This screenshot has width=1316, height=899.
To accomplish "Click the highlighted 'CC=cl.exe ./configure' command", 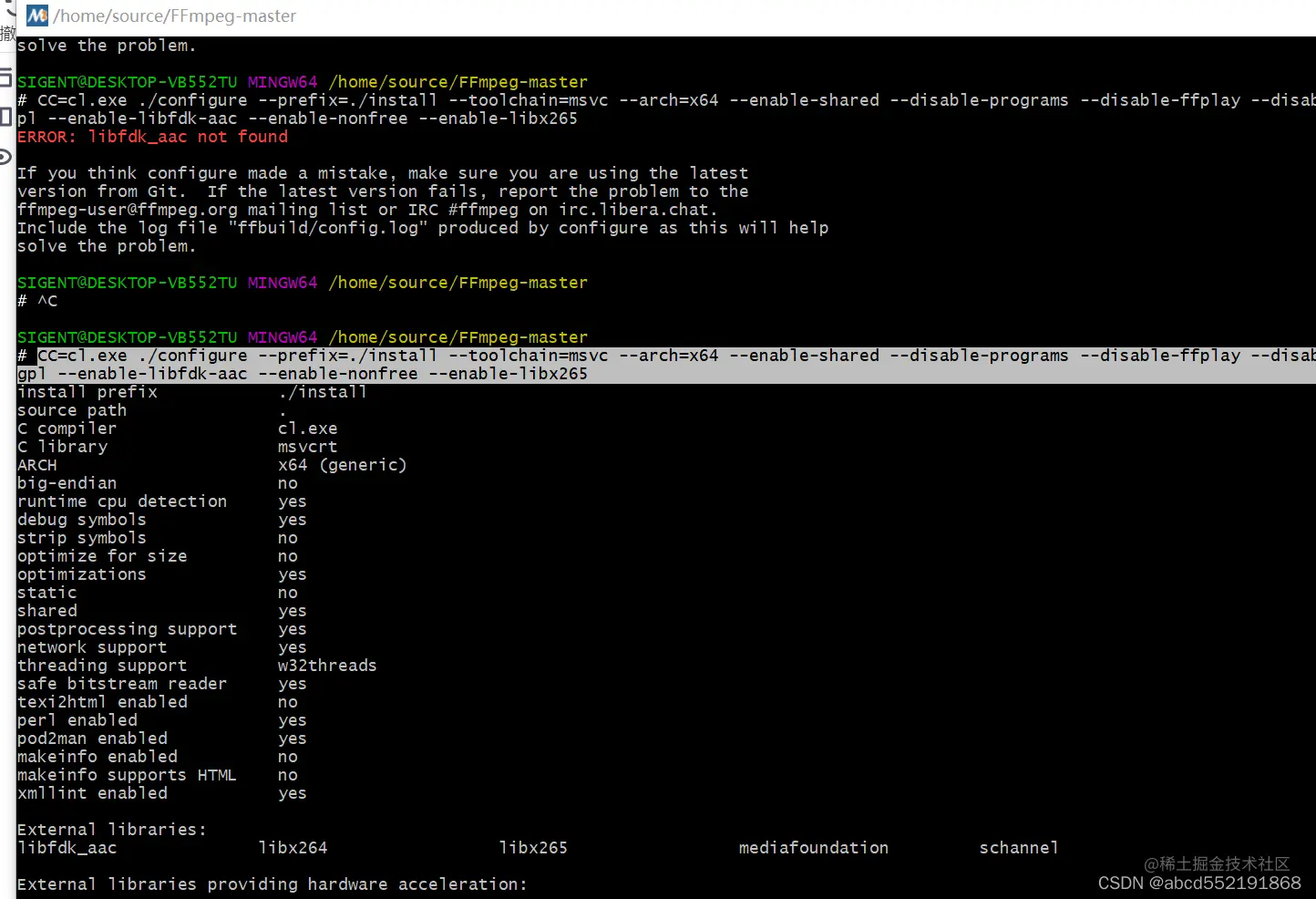I will click(x=676, y=356).
